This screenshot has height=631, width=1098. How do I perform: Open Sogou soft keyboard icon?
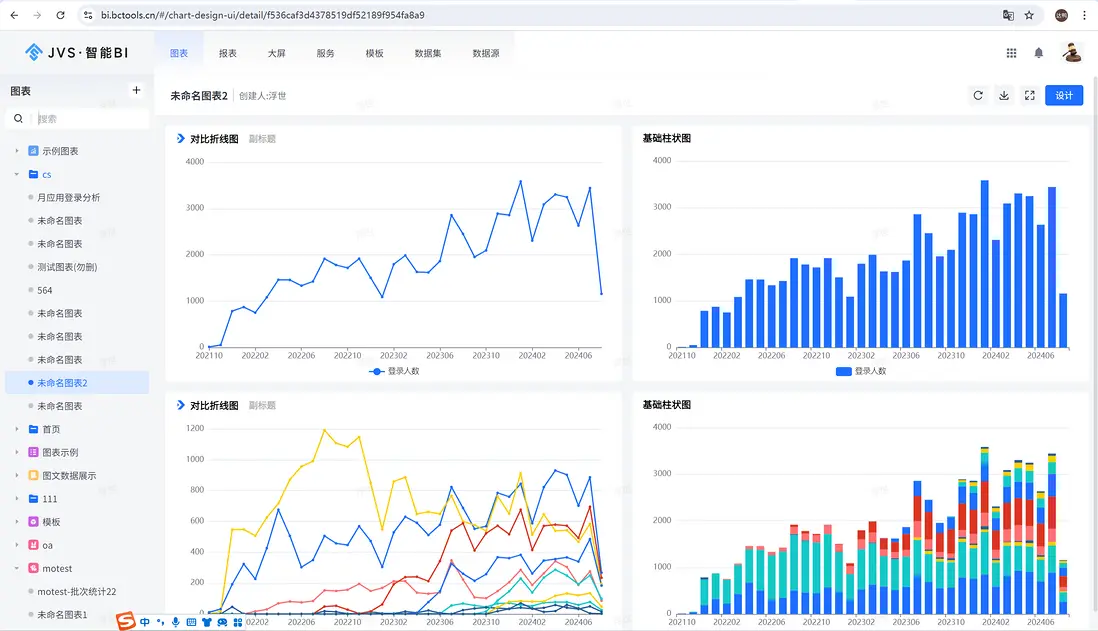pos(191,622)
